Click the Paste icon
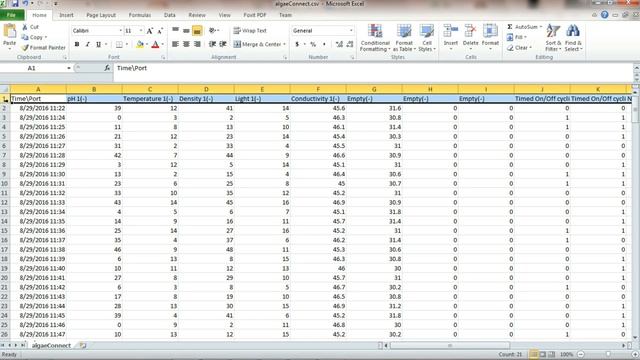 tap(9, 31)
